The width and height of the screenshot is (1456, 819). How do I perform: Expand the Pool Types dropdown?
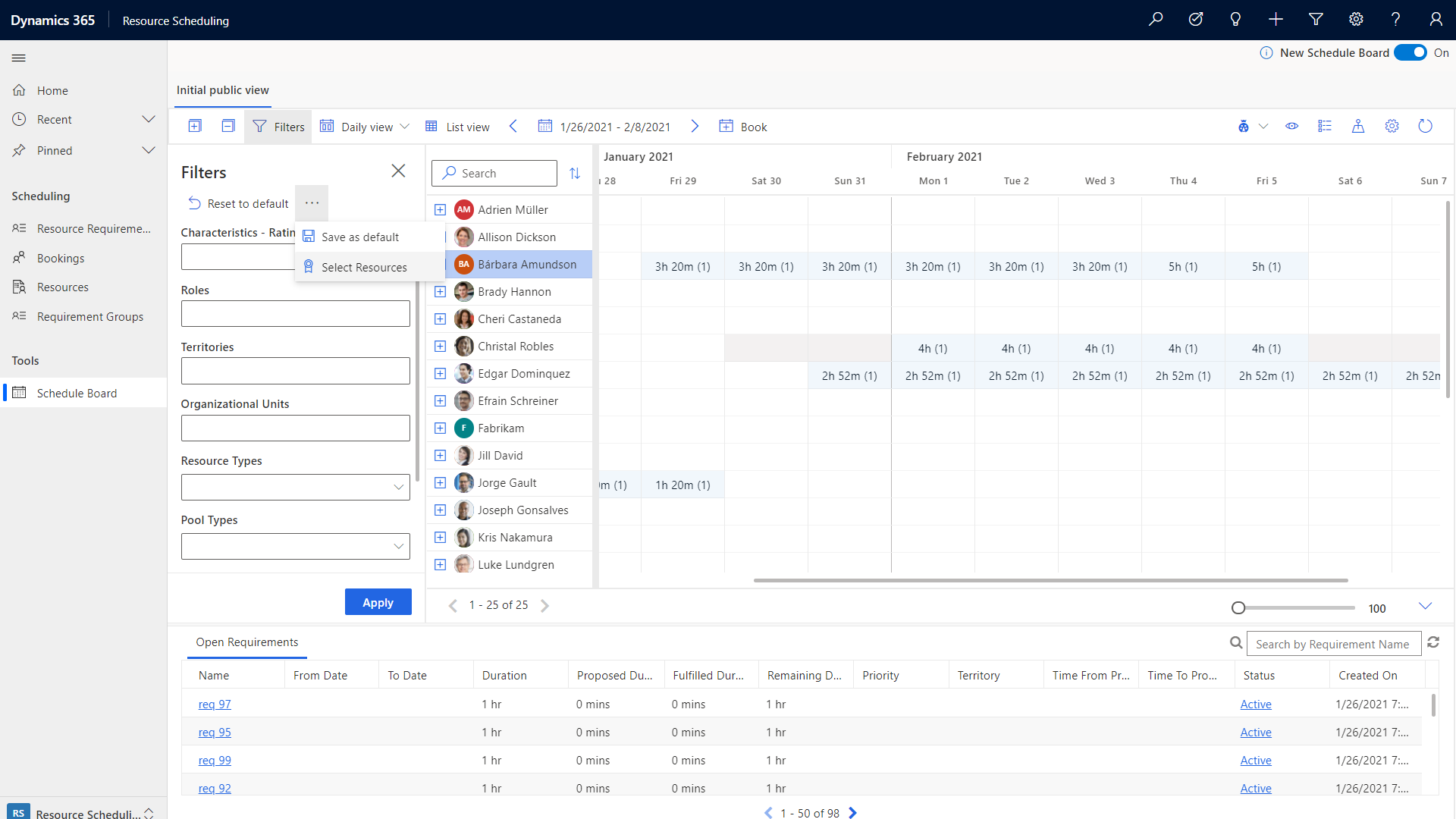(400, 545)
